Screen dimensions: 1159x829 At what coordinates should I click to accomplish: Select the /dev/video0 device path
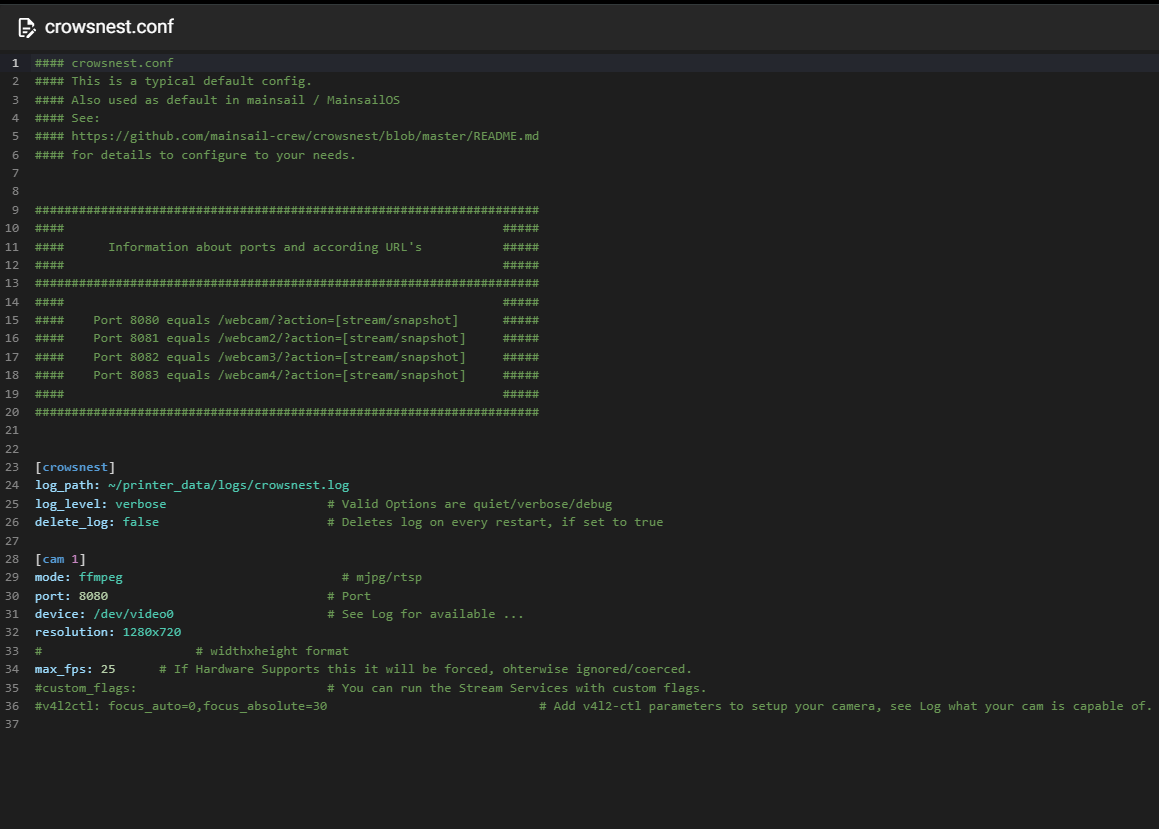[134, 613]
